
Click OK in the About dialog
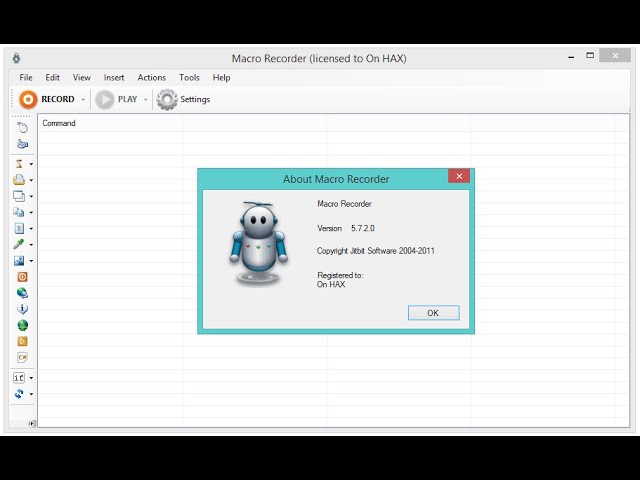(433, 313)
